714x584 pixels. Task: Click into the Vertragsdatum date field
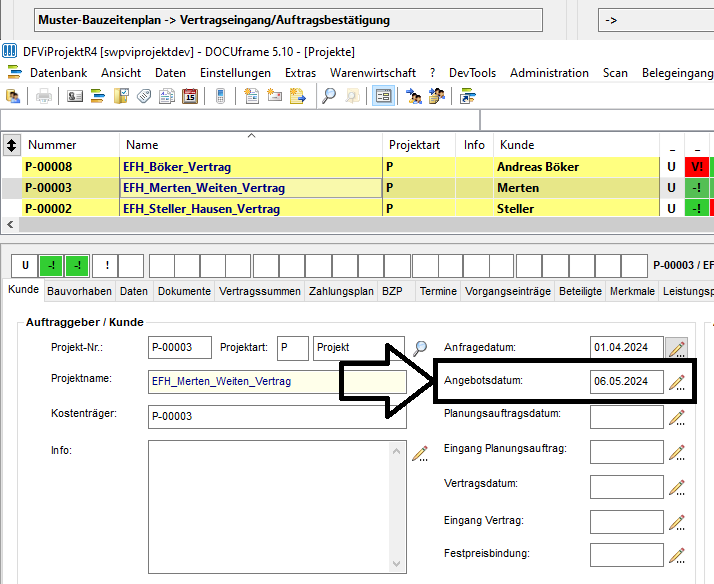click(627, 487)
